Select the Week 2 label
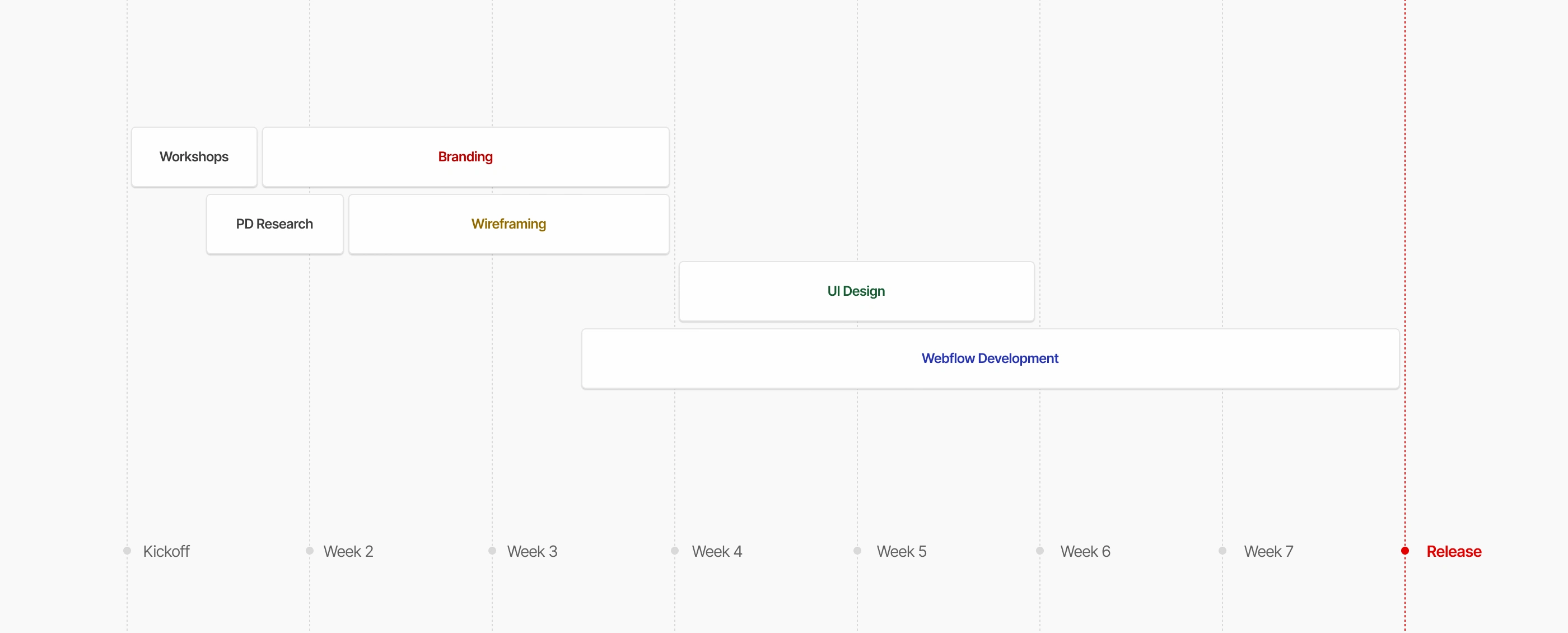The width and height of the screenshot is (1568, 633). [x=348, y=551]
